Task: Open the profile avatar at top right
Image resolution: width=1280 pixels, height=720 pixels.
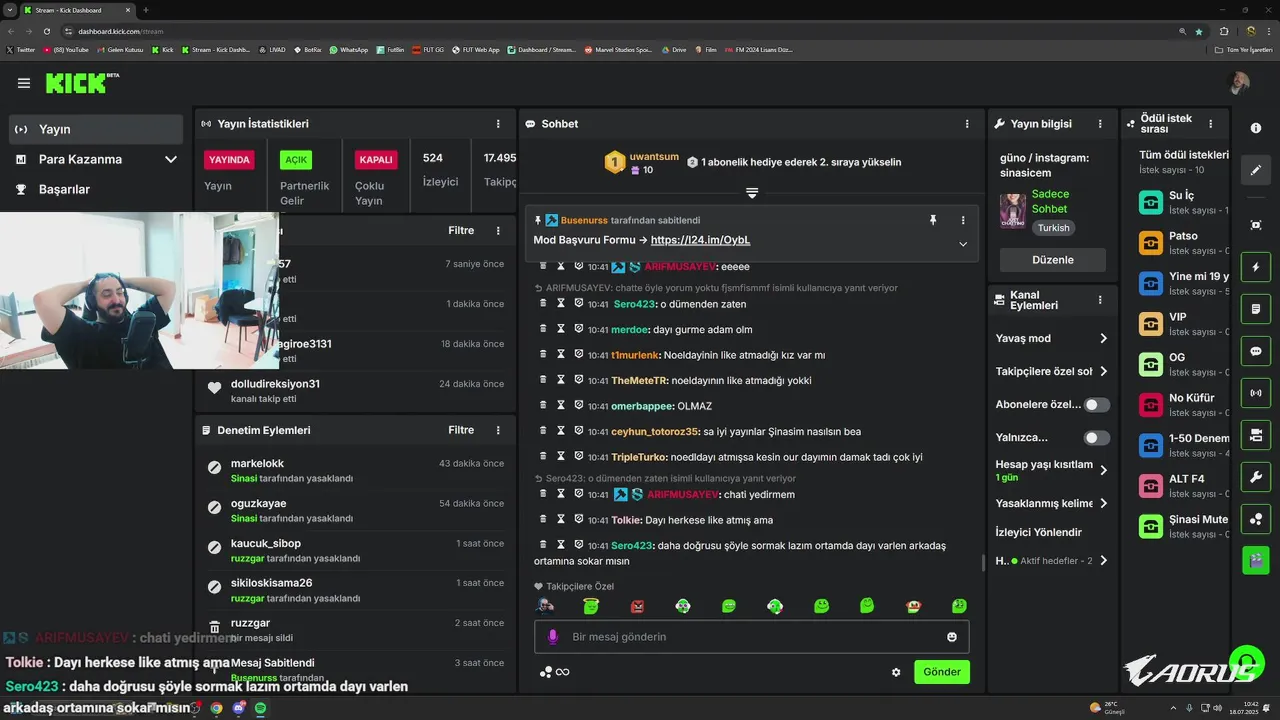Action: [x=1239, y=83]
